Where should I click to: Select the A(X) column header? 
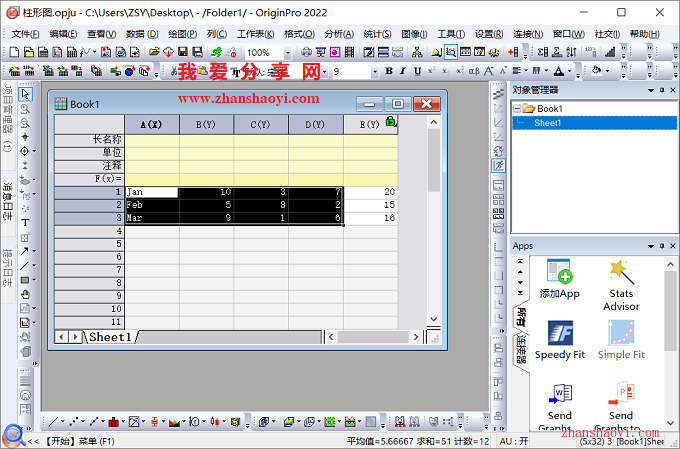(152, 125)
